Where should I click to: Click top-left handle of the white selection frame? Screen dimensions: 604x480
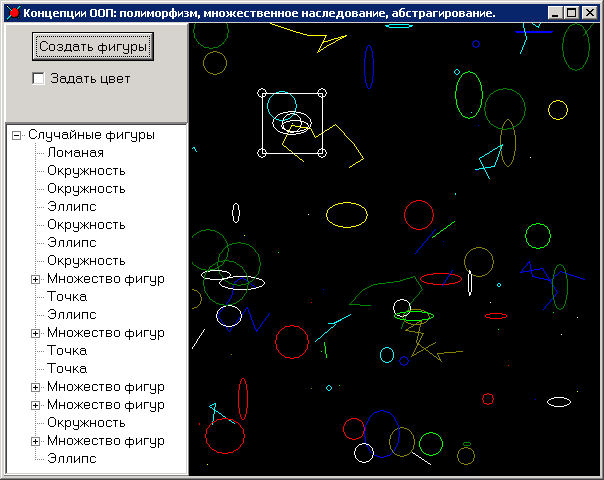tap(262, 93)
